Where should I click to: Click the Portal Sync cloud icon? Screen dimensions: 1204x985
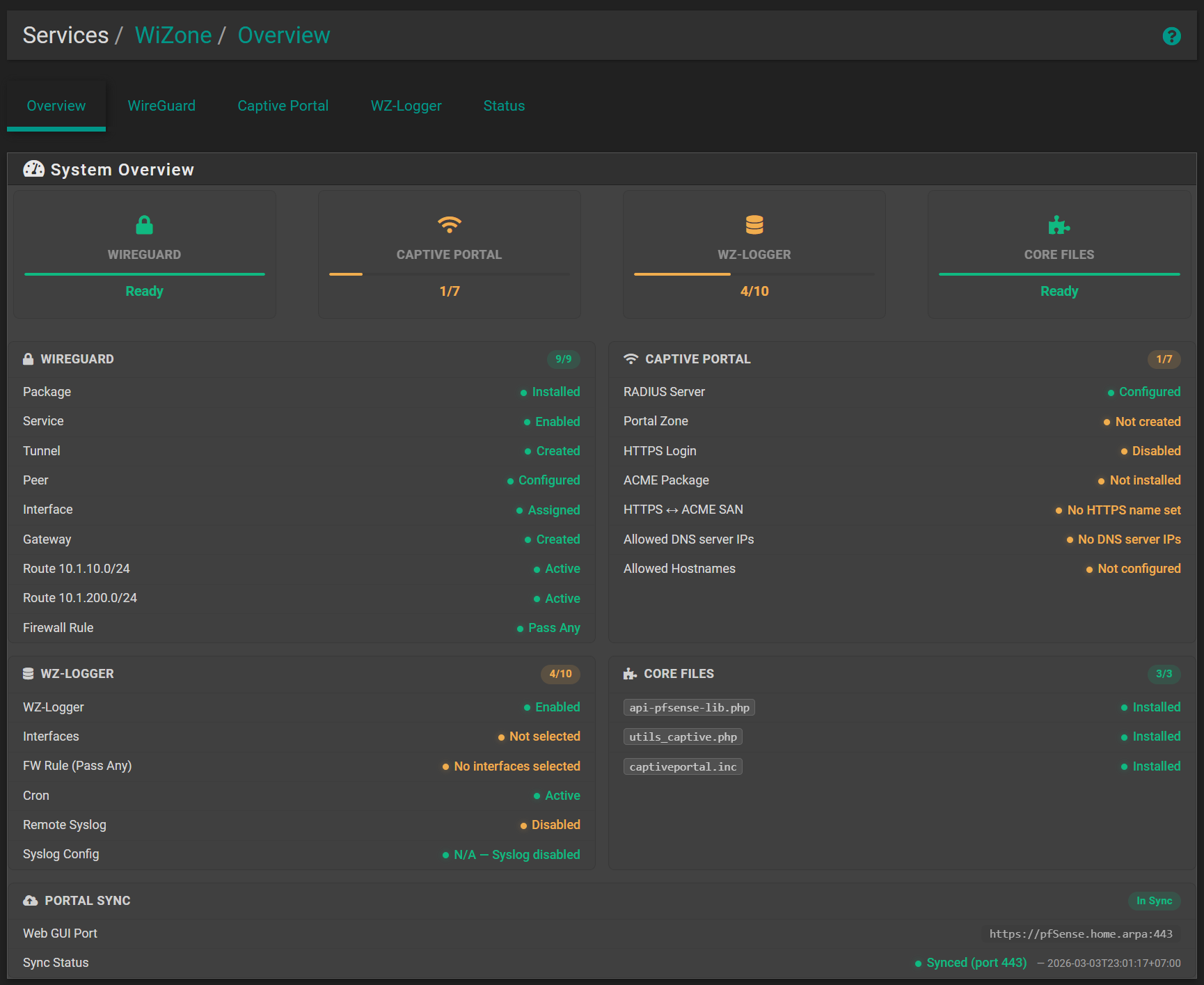coord(30,900)
